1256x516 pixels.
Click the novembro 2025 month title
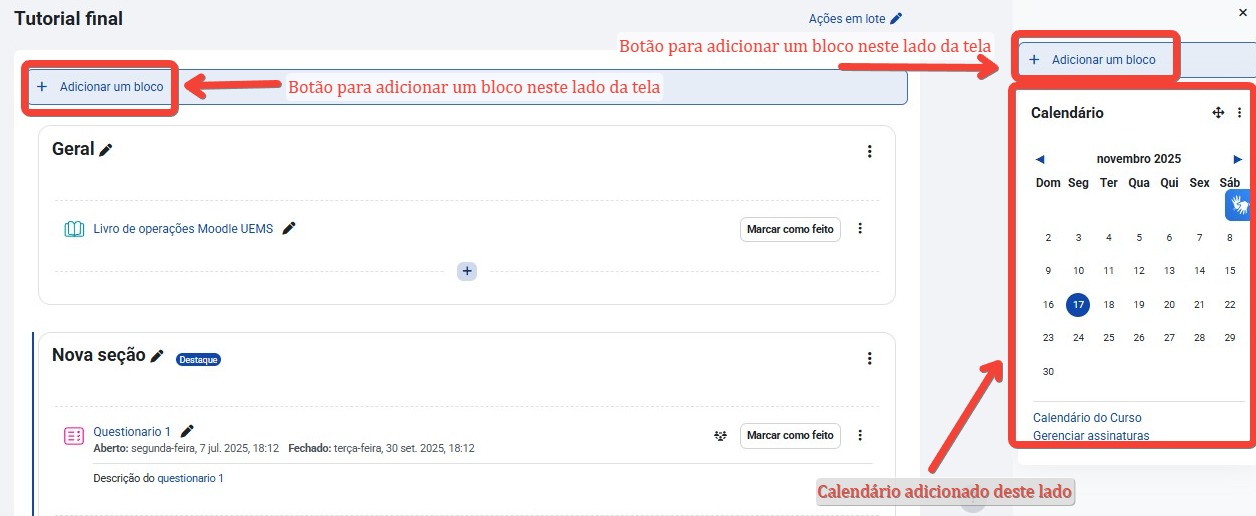(1139, 159)
